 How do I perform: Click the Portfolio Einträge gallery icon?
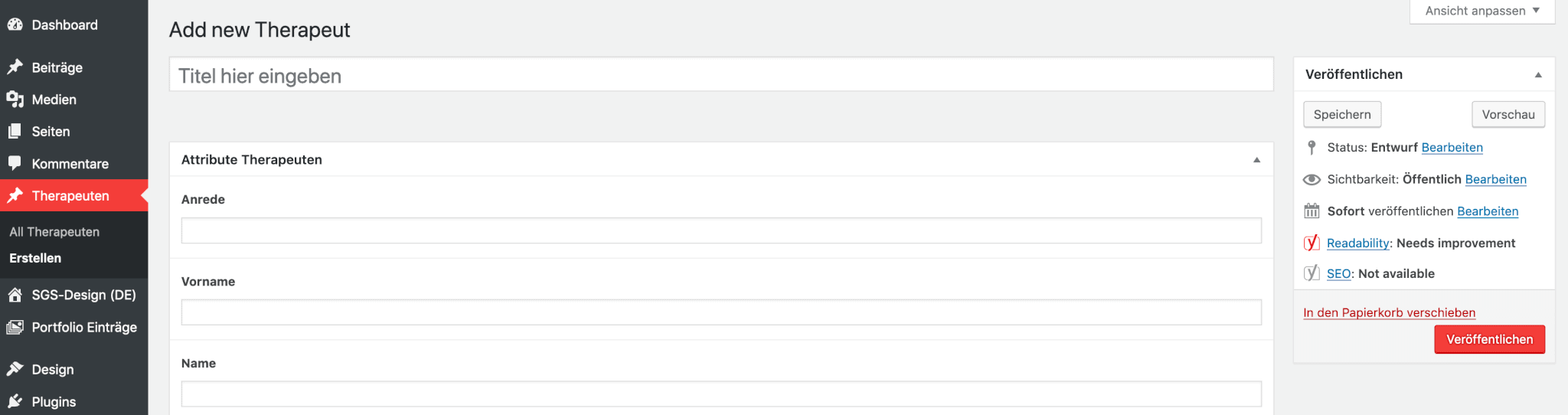15,327
